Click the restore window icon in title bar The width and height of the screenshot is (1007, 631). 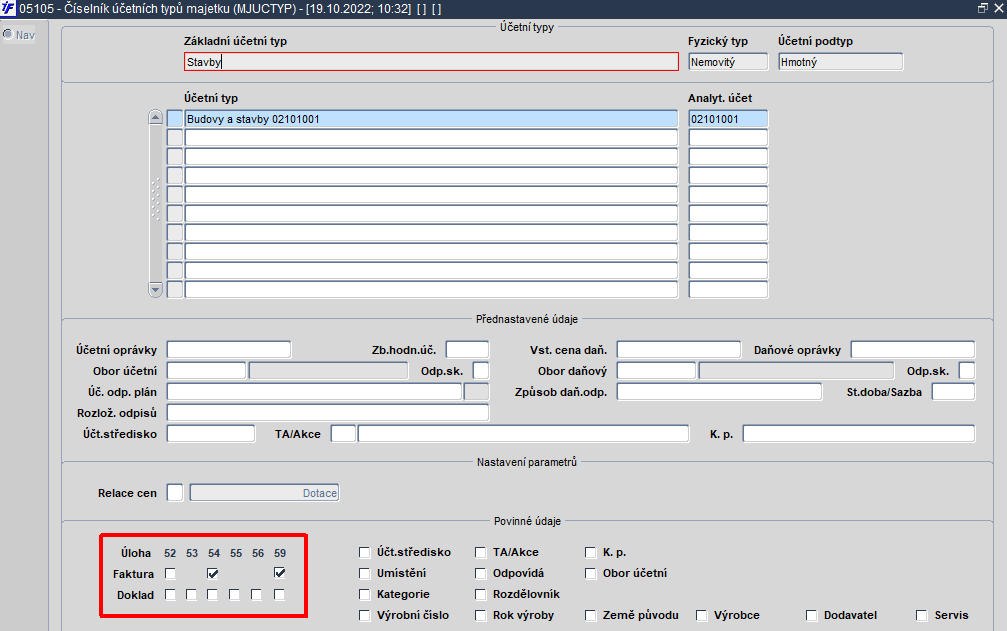point(983,8)
